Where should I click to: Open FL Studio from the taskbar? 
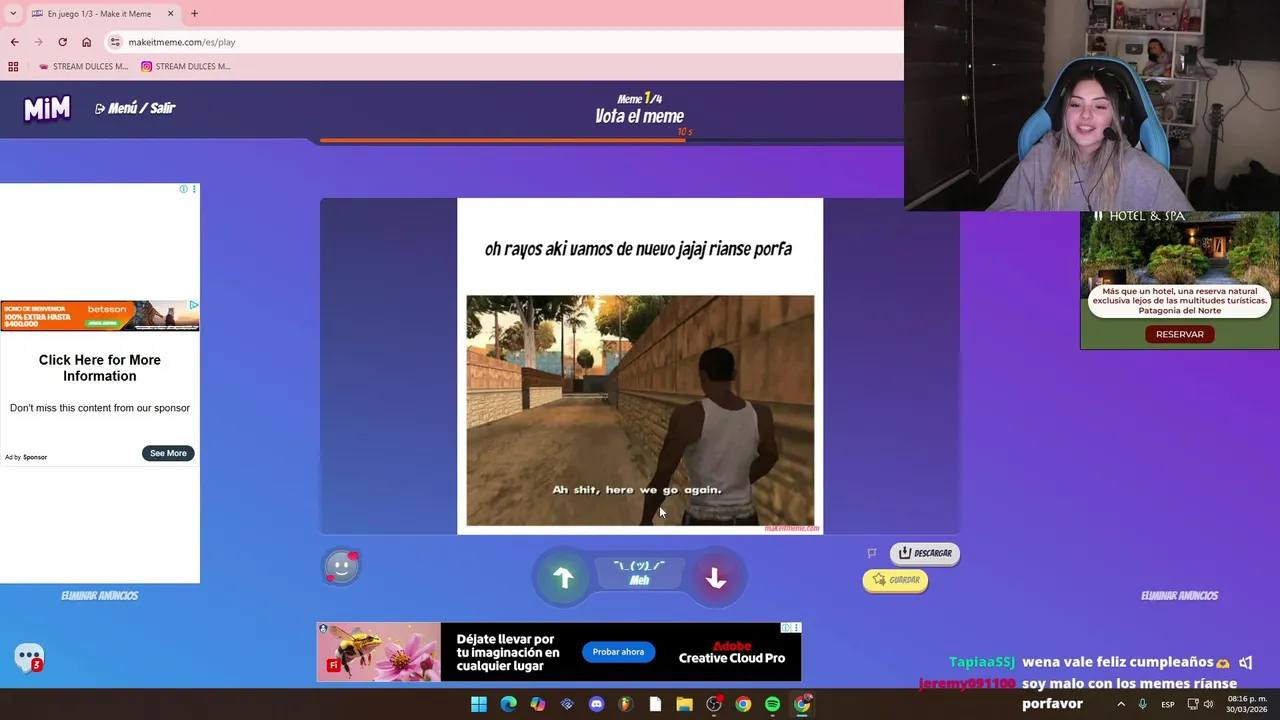pos(626,704)
